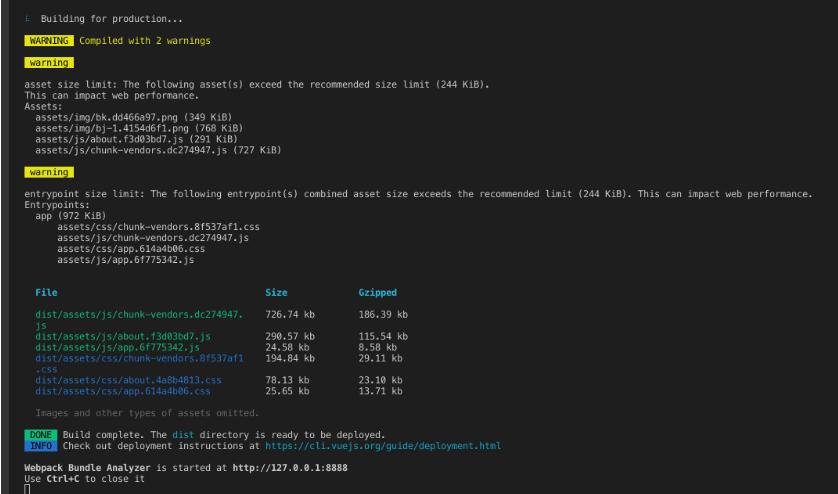Click the File column header
Screen dimensions: 838x494
(x=46, y=294)
